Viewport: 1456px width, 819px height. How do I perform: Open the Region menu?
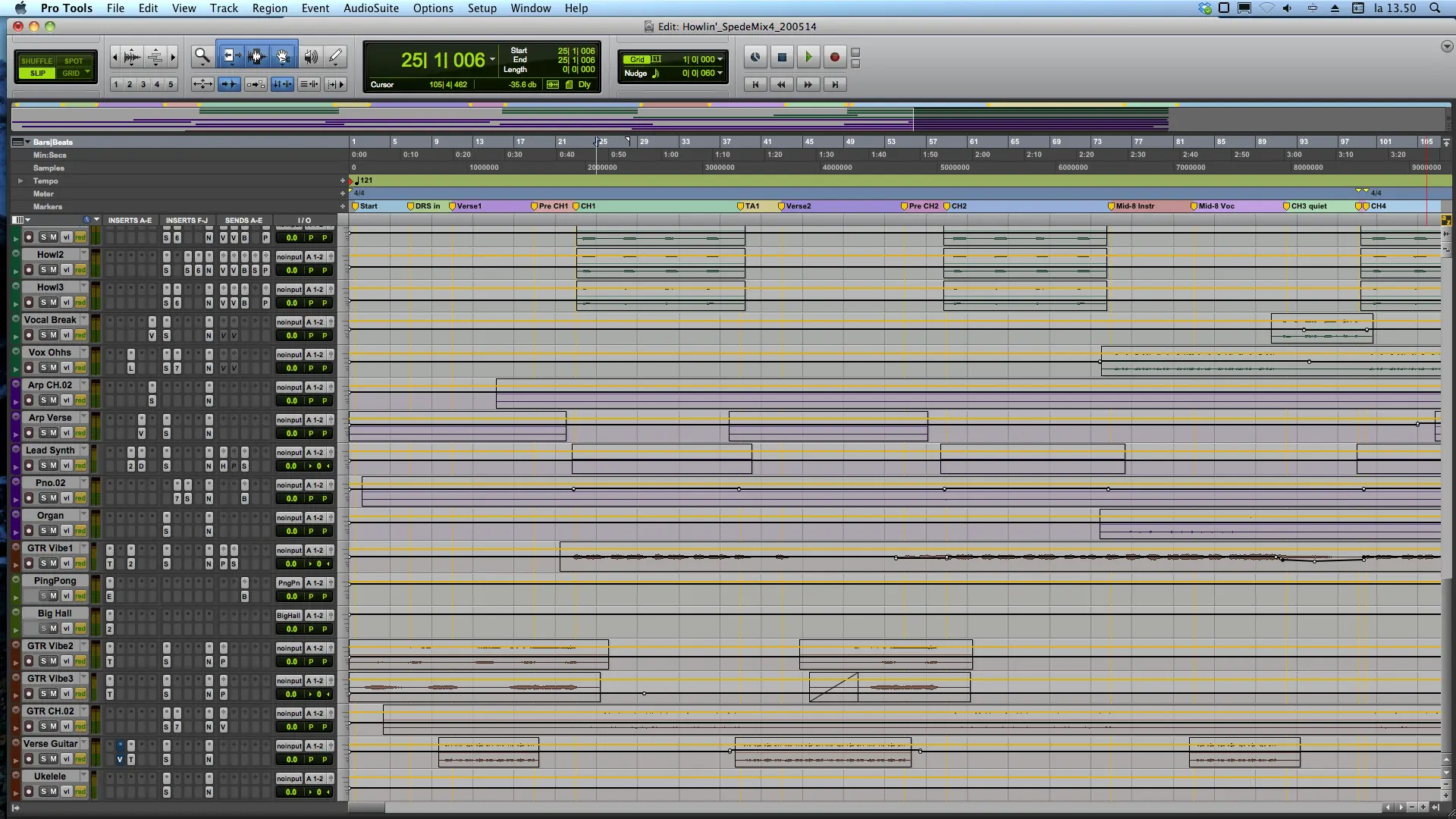coord(270,8)
